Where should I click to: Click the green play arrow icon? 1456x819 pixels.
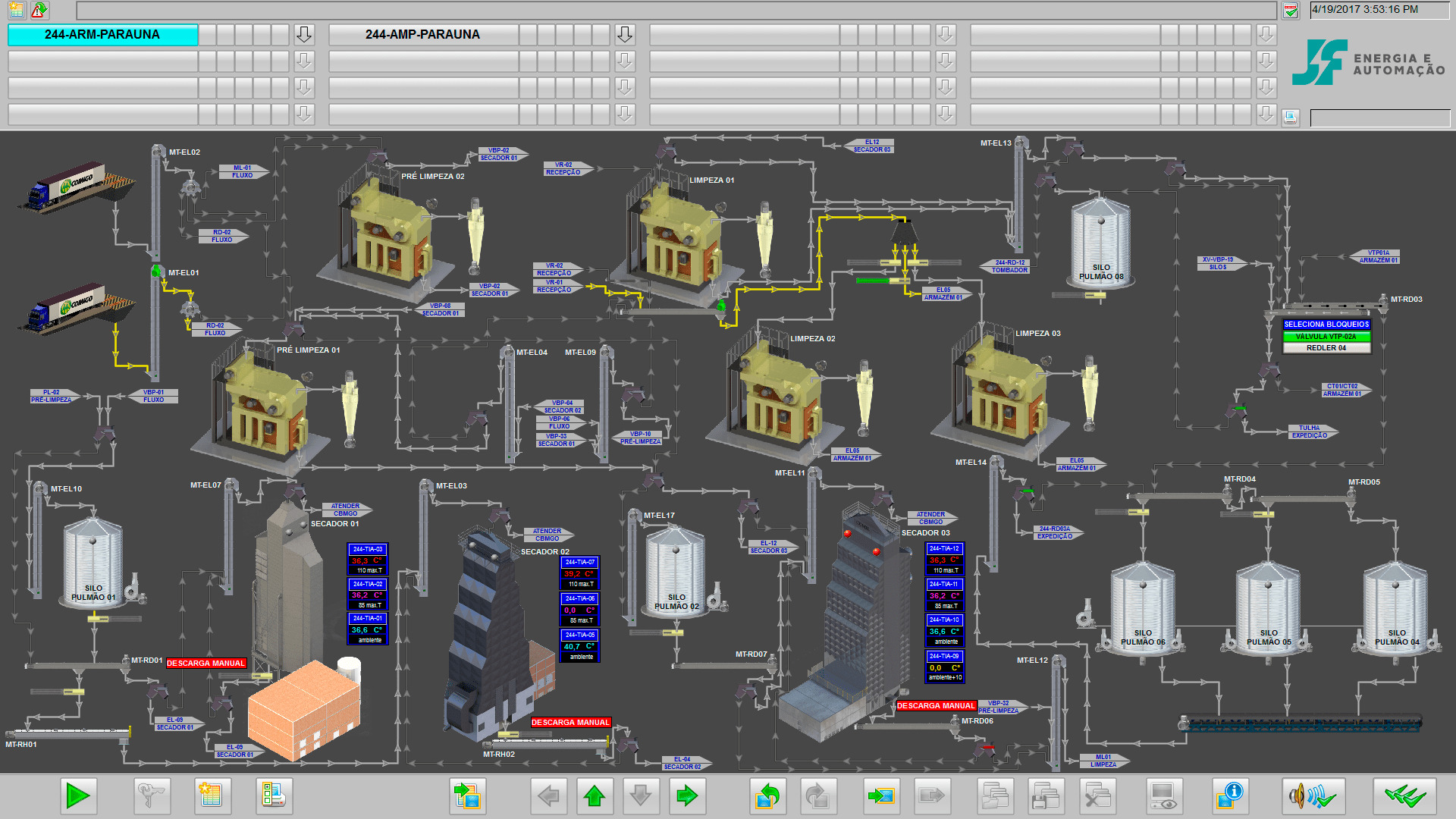(x=78, y=795)
